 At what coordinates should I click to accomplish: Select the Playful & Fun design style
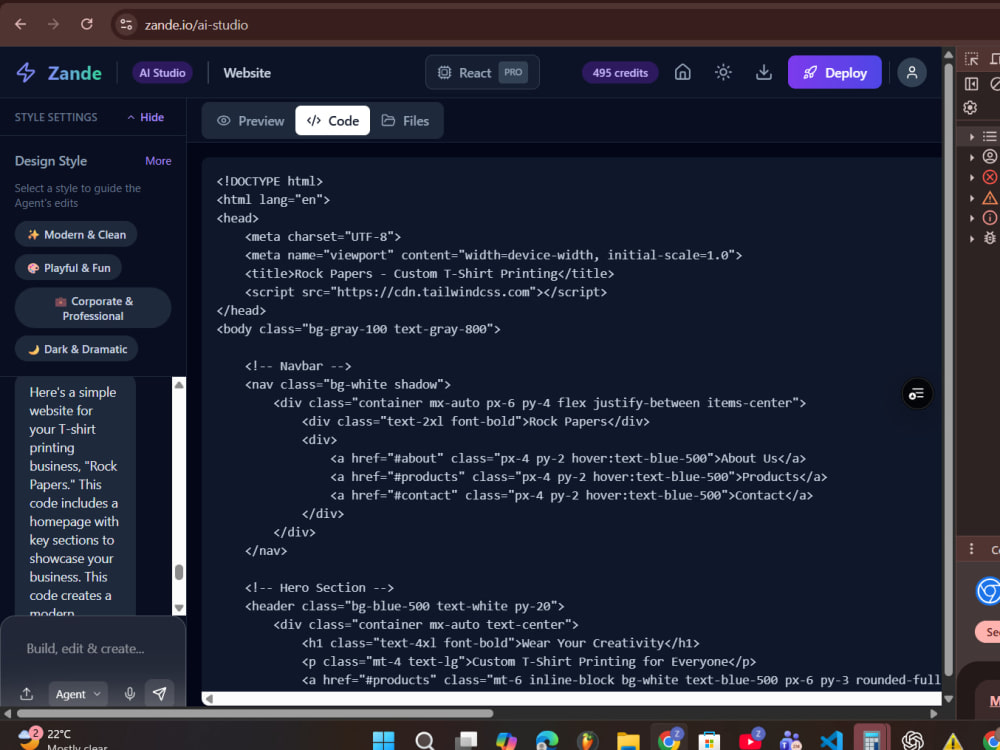pos(68,268)
